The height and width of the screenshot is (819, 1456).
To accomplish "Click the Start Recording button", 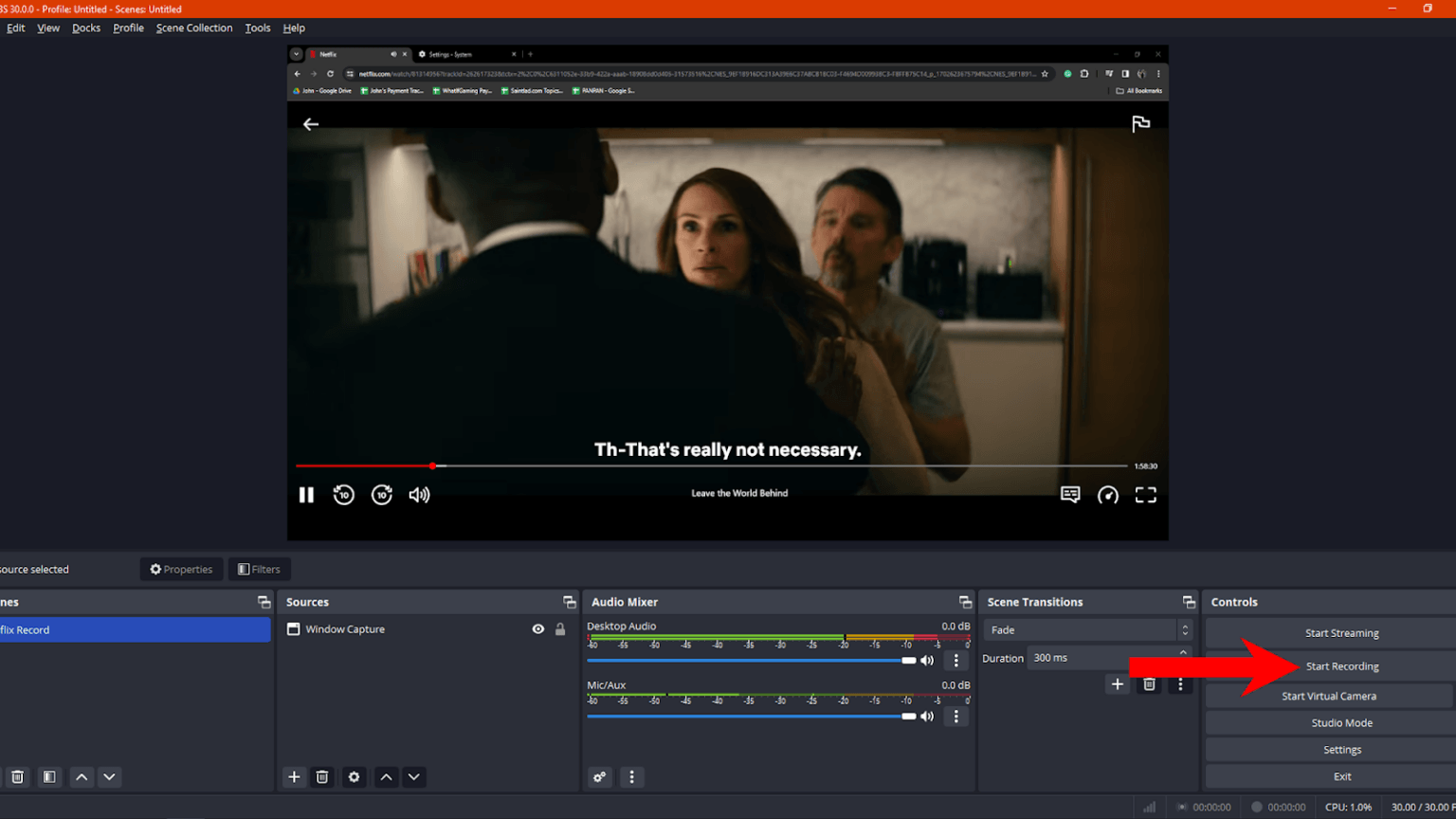I will click(1342, 665).
